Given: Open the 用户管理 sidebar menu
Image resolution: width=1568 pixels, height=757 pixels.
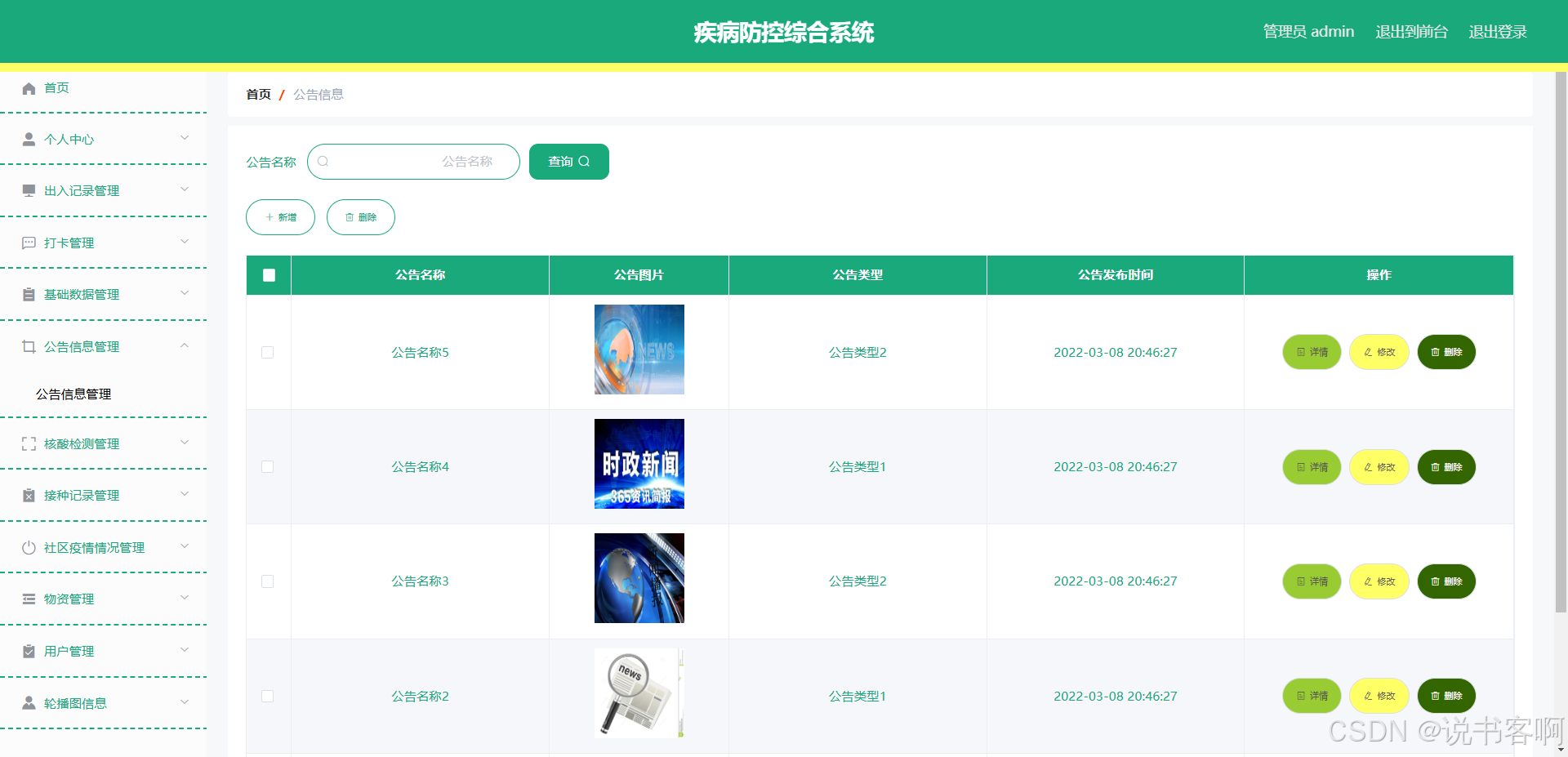Looking at the screenshot, I should pos(104,651).
